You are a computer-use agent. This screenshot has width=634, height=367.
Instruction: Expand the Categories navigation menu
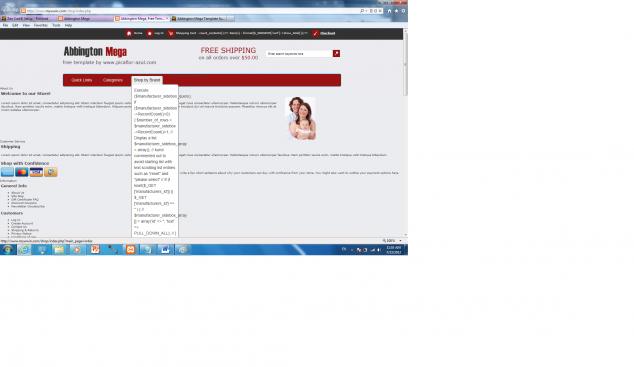(113, 80)
